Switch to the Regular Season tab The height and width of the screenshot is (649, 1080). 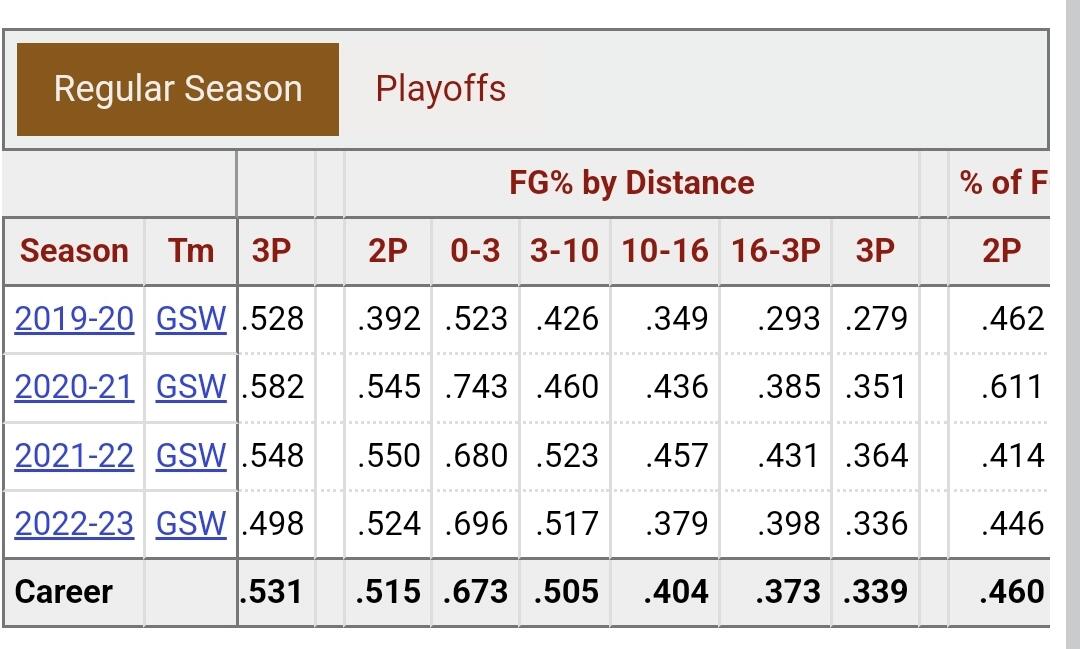(178, 89)
